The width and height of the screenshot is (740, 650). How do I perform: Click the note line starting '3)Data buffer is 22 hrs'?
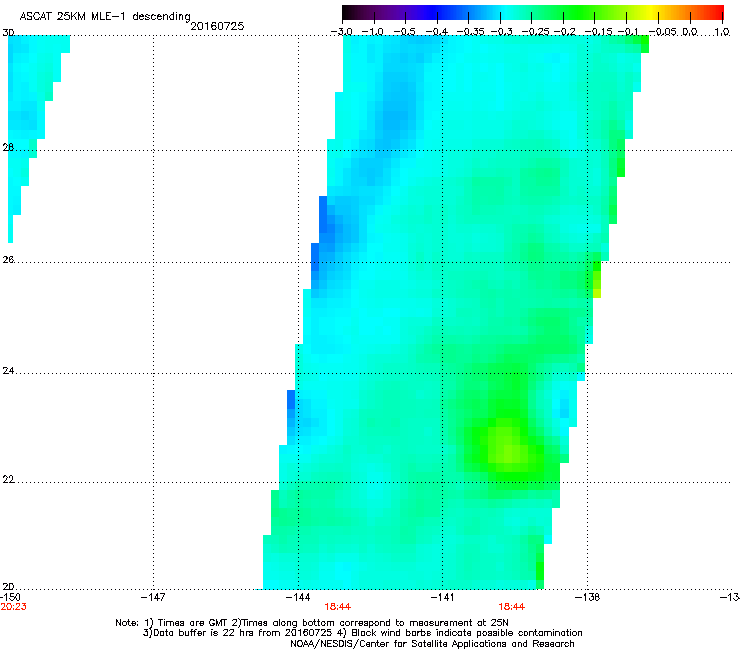[x=362, y=633]
